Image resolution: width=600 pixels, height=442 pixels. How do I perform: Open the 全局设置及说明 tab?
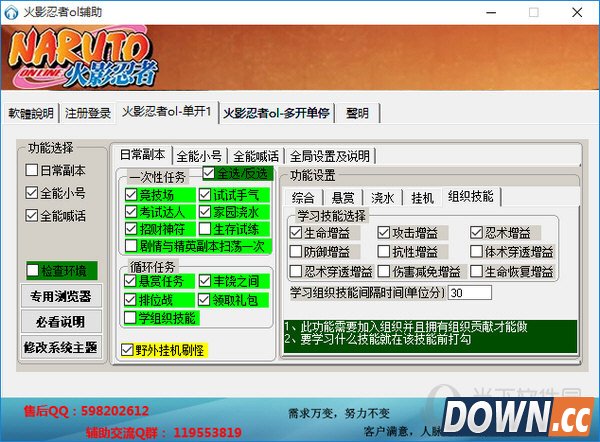[x=330, y=156]
